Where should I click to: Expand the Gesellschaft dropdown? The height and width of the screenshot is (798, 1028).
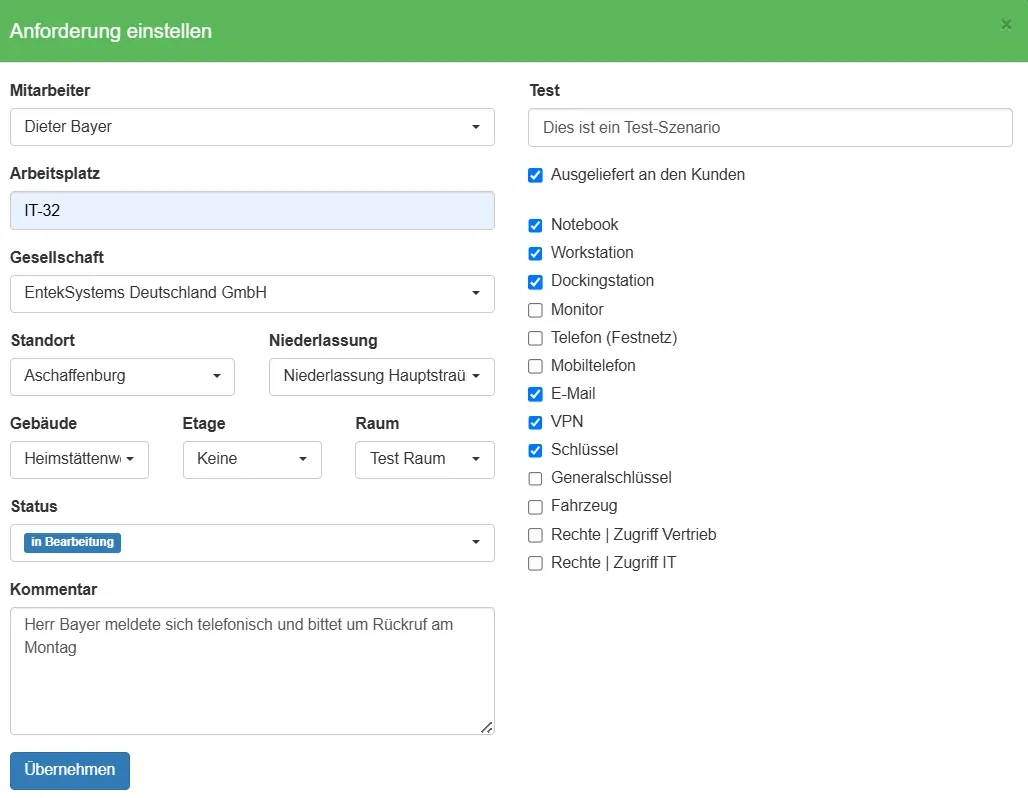(x=252, y=294)
